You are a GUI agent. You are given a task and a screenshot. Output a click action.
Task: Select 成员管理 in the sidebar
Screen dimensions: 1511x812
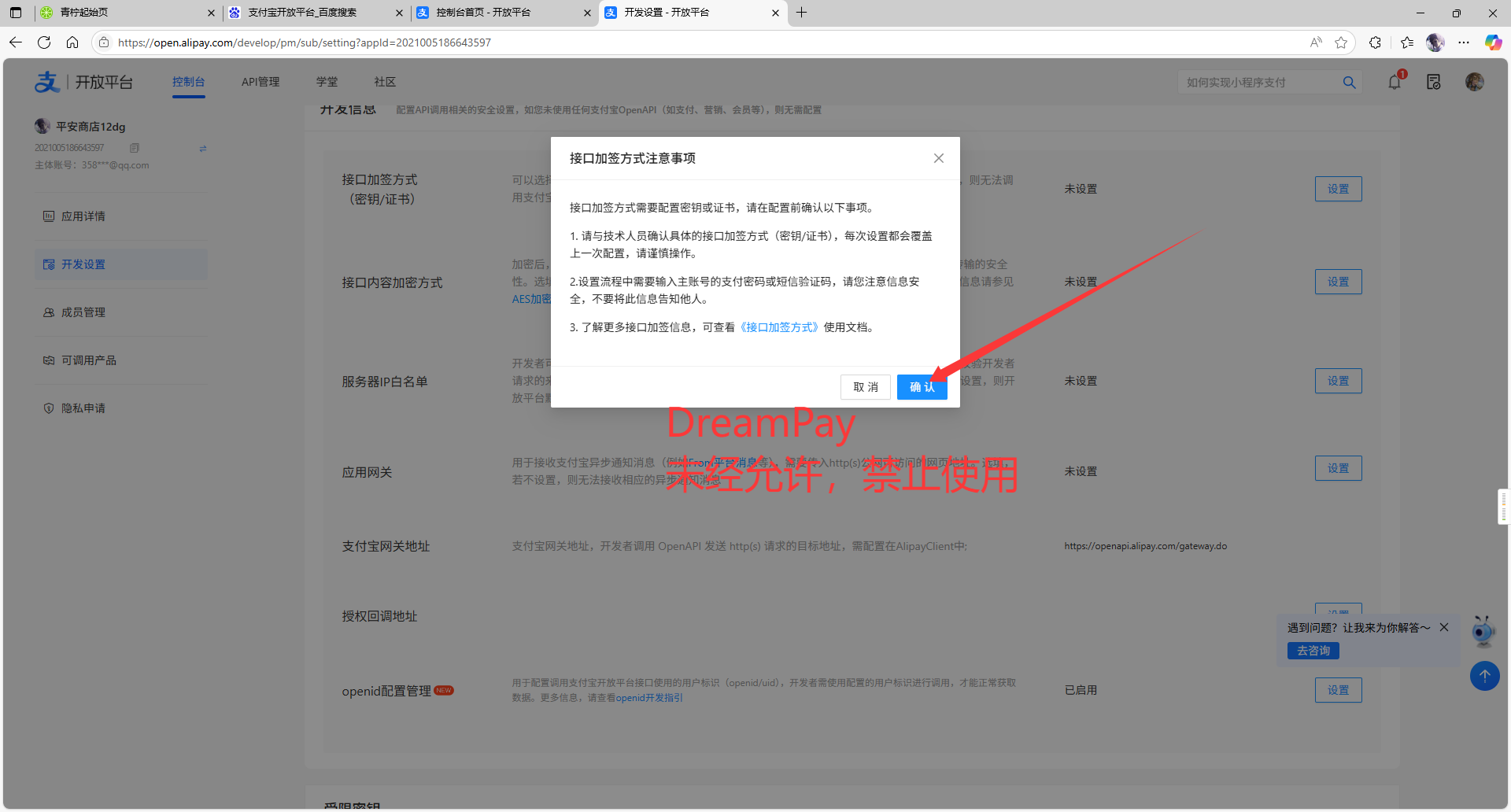pos(83,312)
